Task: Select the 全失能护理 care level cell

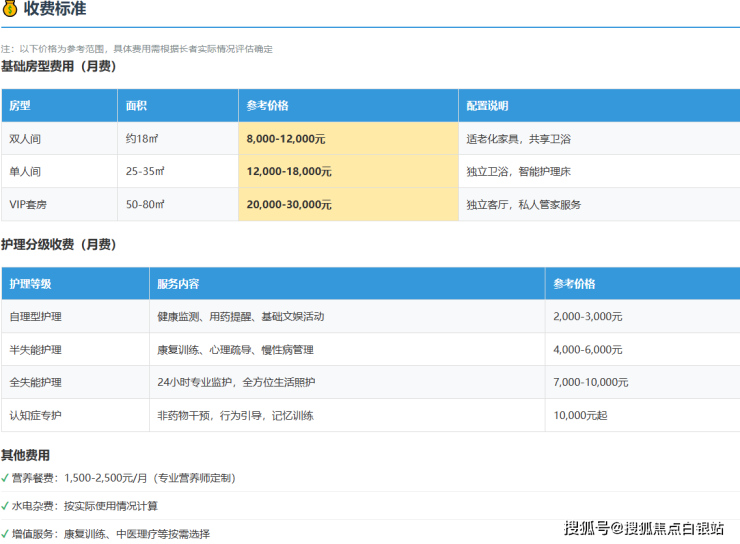Action: [35, 382]
